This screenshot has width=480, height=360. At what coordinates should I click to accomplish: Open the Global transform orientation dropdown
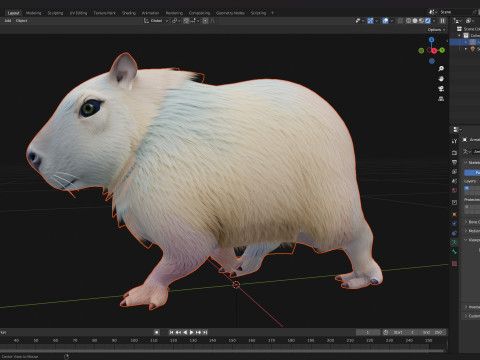(x=156, y=21)
